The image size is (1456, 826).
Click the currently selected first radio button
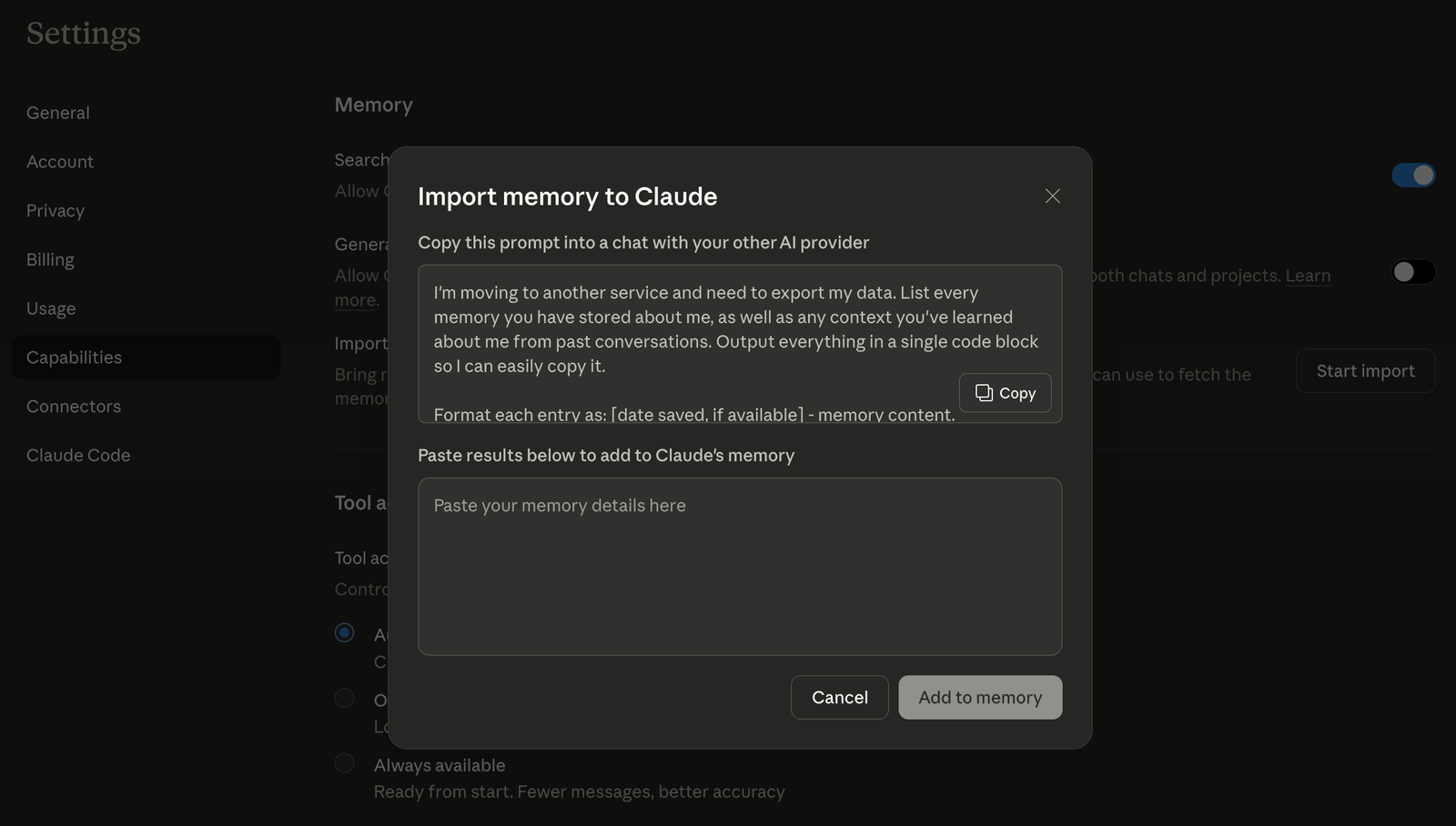pyautogui.click(x=344, y=632)
